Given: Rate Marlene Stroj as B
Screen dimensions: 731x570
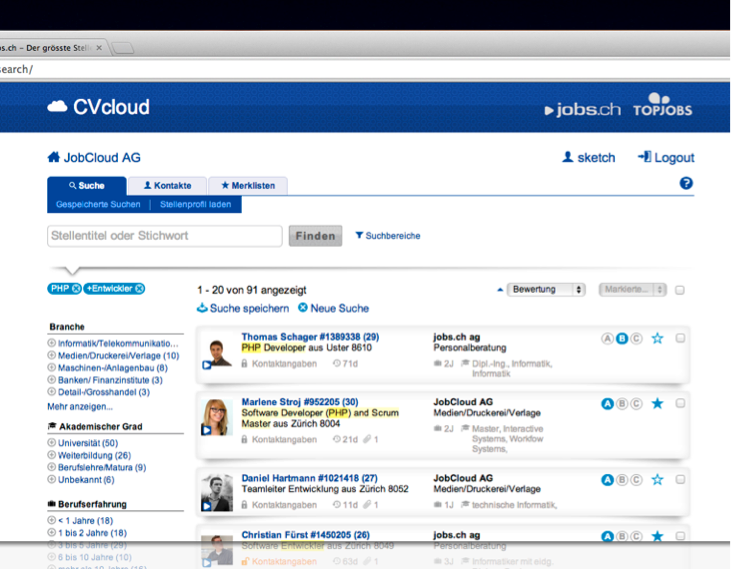Looking at the screenshot, I should tap(622, 404).
